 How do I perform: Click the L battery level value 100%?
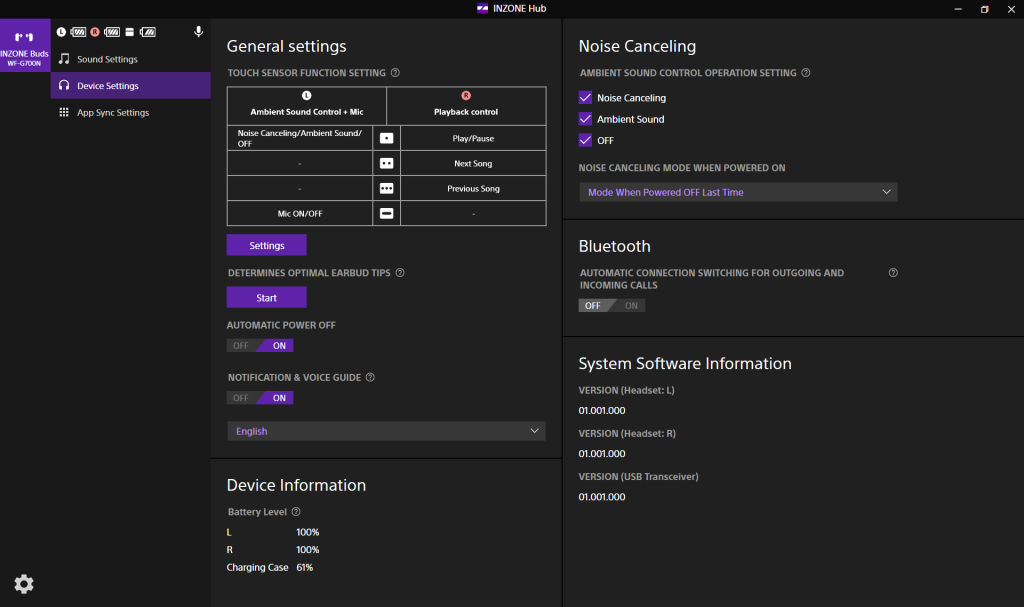[308, 532]
